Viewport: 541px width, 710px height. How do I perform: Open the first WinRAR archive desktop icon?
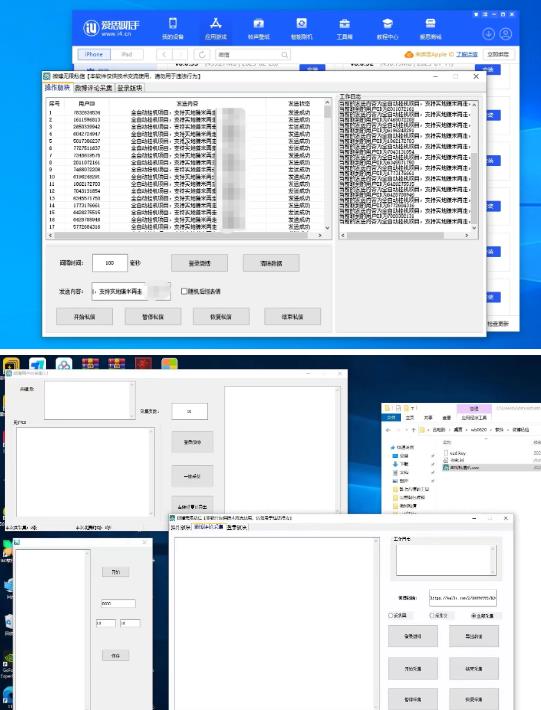[90, 363]
